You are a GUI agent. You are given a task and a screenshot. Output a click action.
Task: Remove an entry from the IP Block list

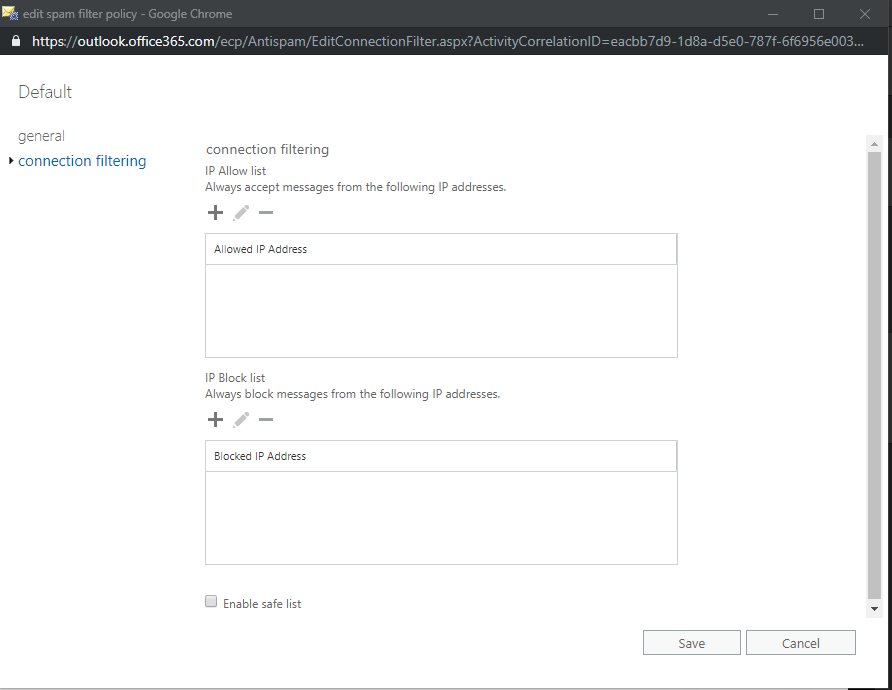(x=265, y=419)
